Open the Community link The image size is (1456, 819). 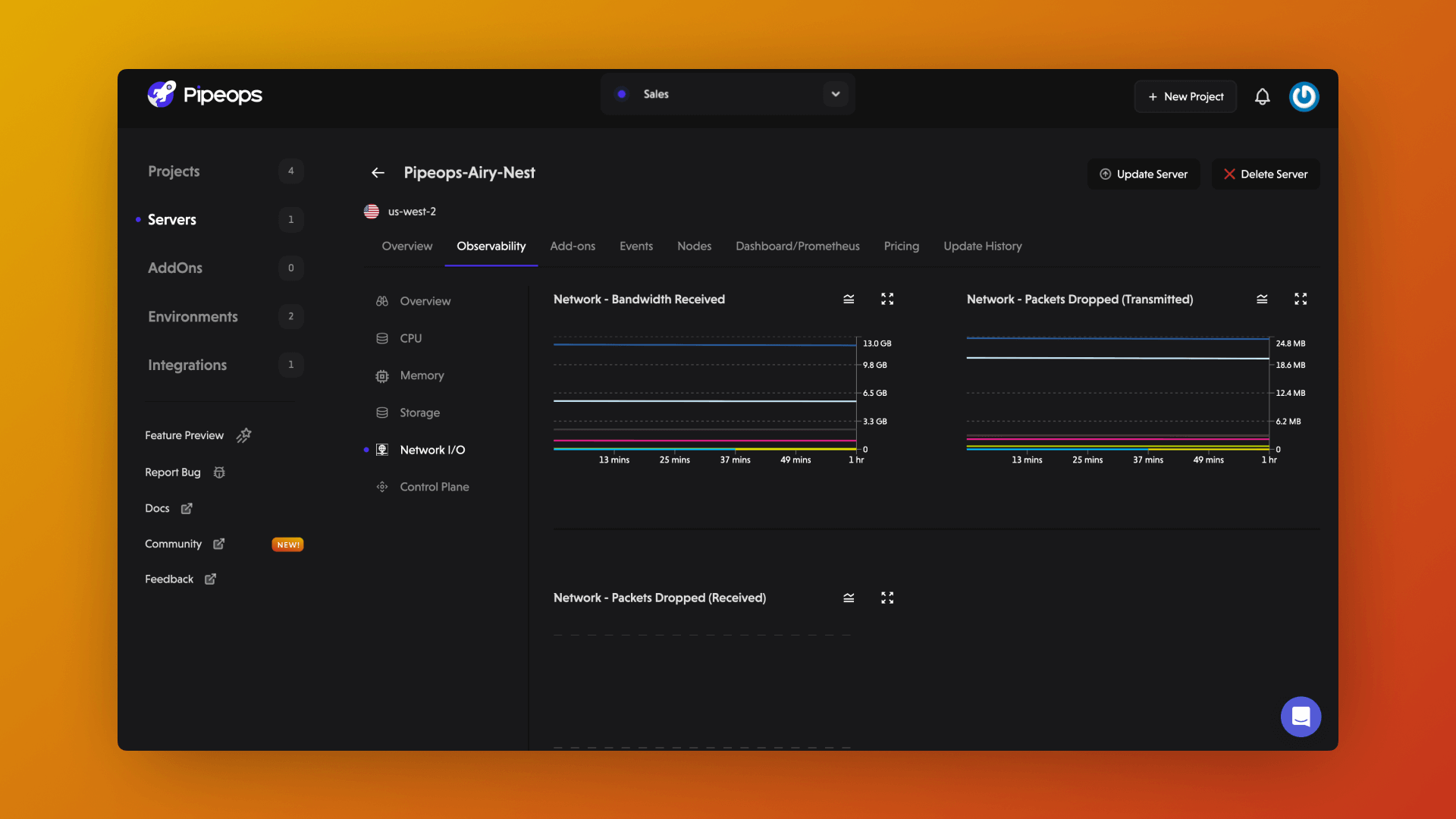point(173,544)
